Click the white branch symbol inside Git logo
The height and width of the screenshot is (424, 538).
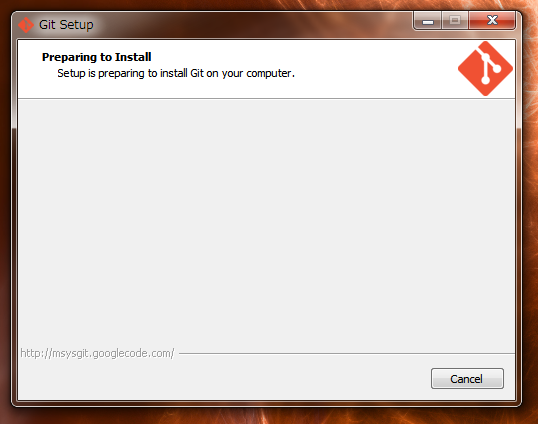point(488,67)
